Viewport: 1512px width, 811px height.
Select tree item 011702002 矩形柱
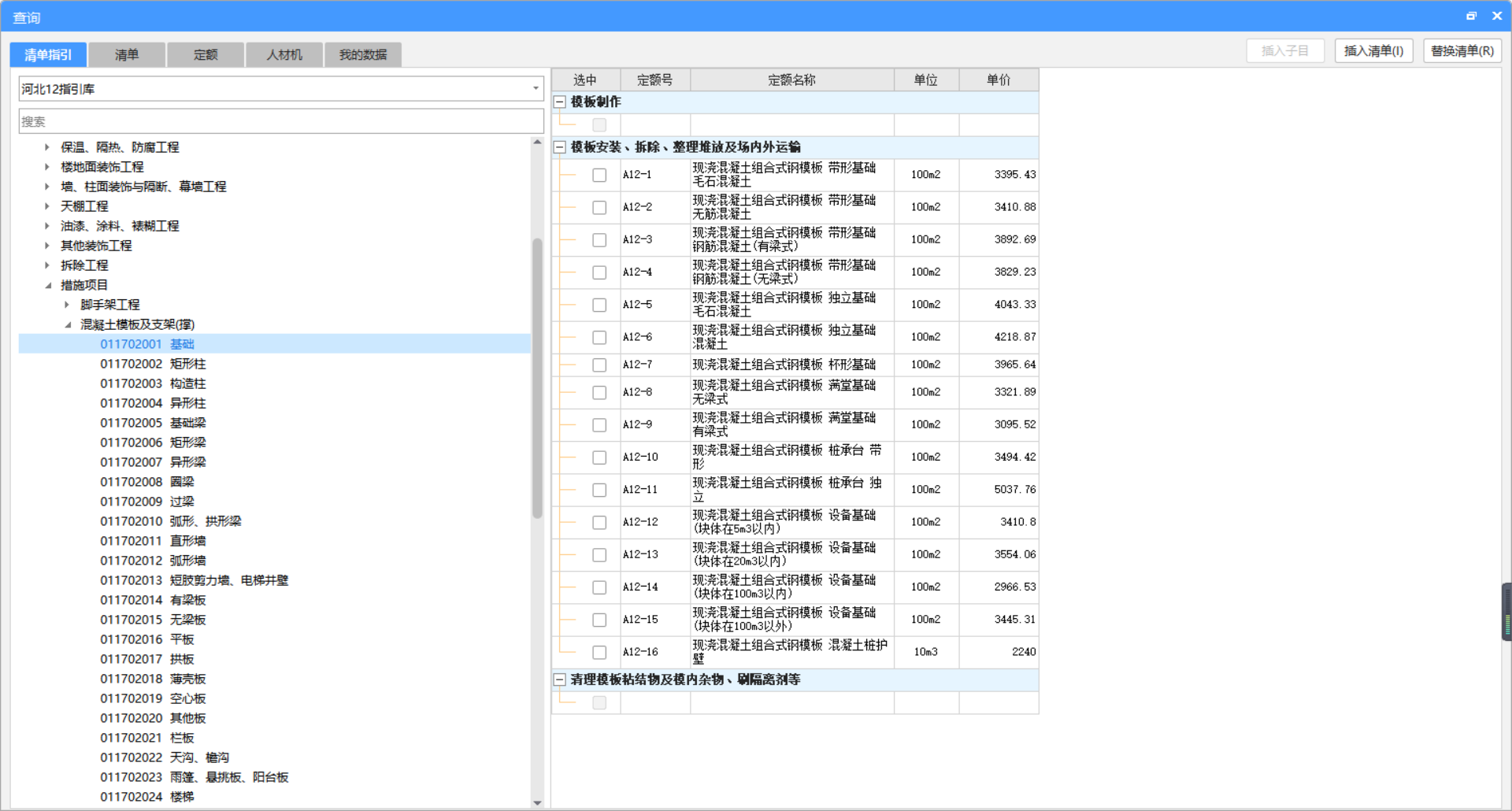pyautogui.click(x=153, y=364)
